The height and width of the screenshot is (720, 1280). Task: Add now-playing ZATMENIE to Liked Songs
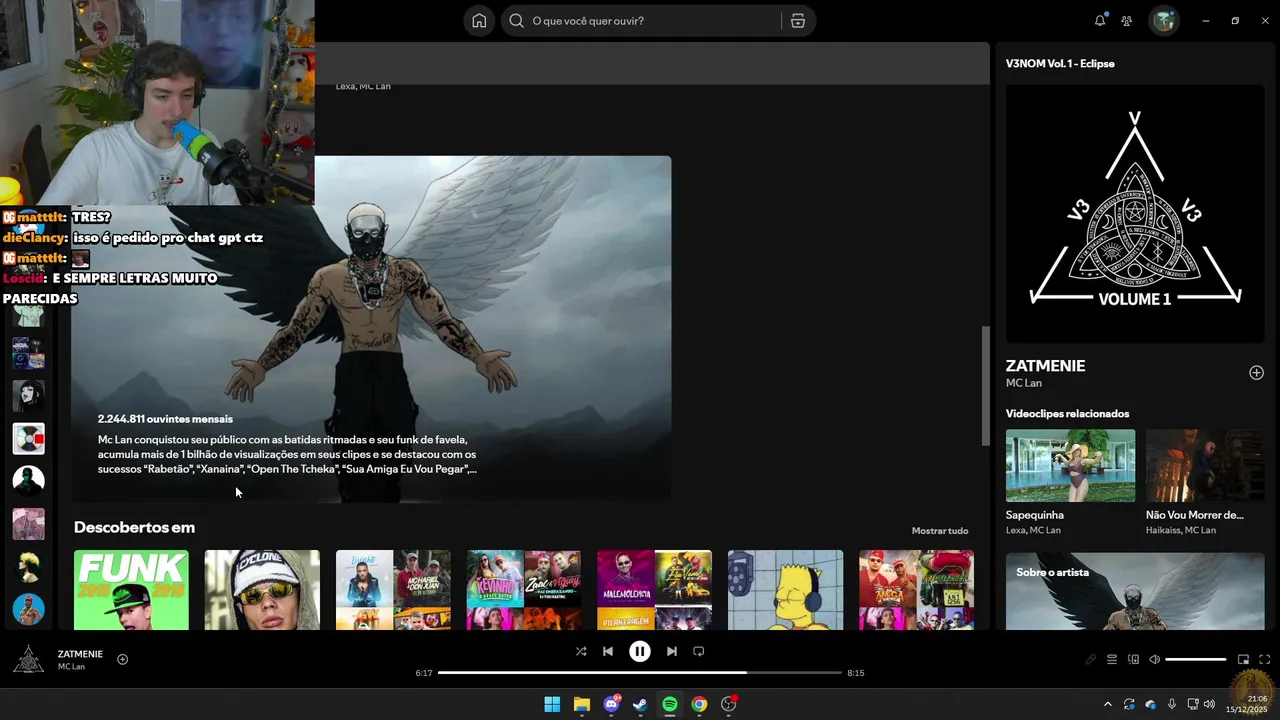122,659
